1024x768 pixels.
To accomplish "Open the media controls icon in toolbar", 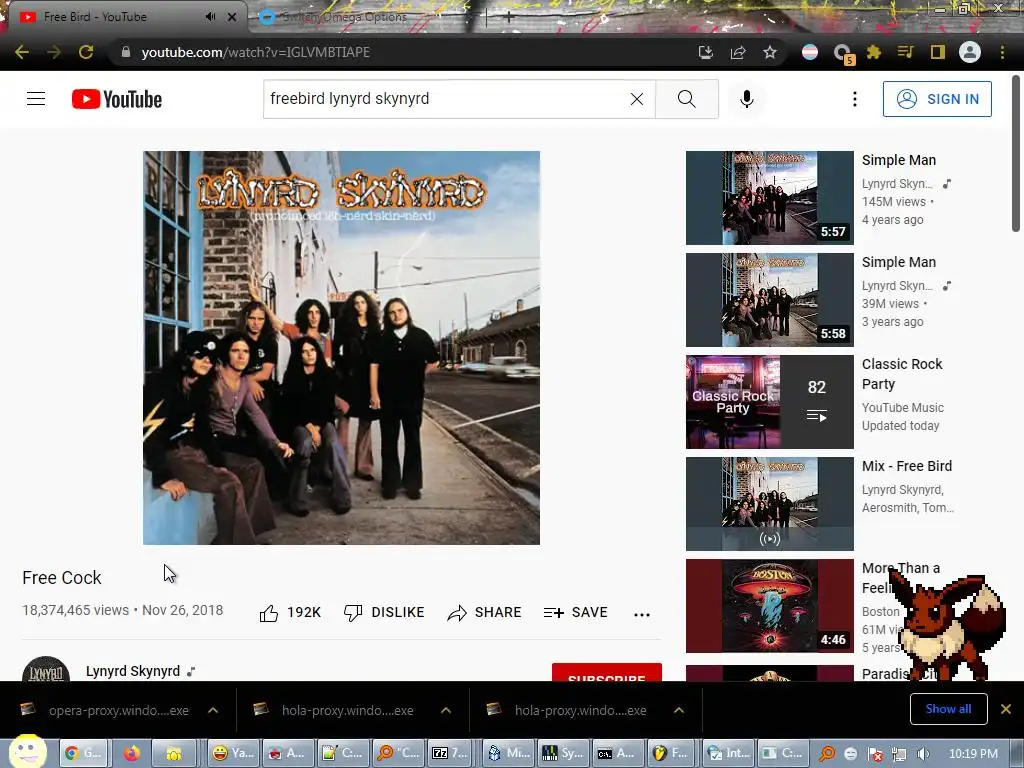I will (906, 52).
